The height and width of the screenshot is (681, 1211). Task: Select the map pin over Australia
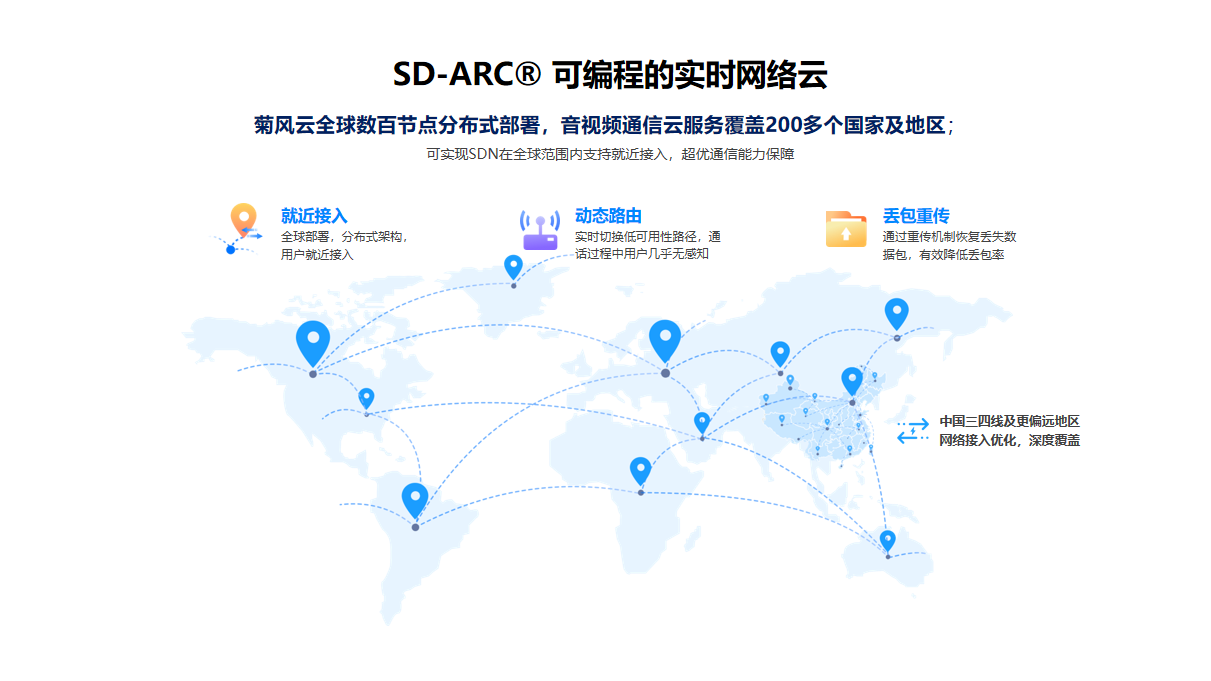click(x=888, y=541)
